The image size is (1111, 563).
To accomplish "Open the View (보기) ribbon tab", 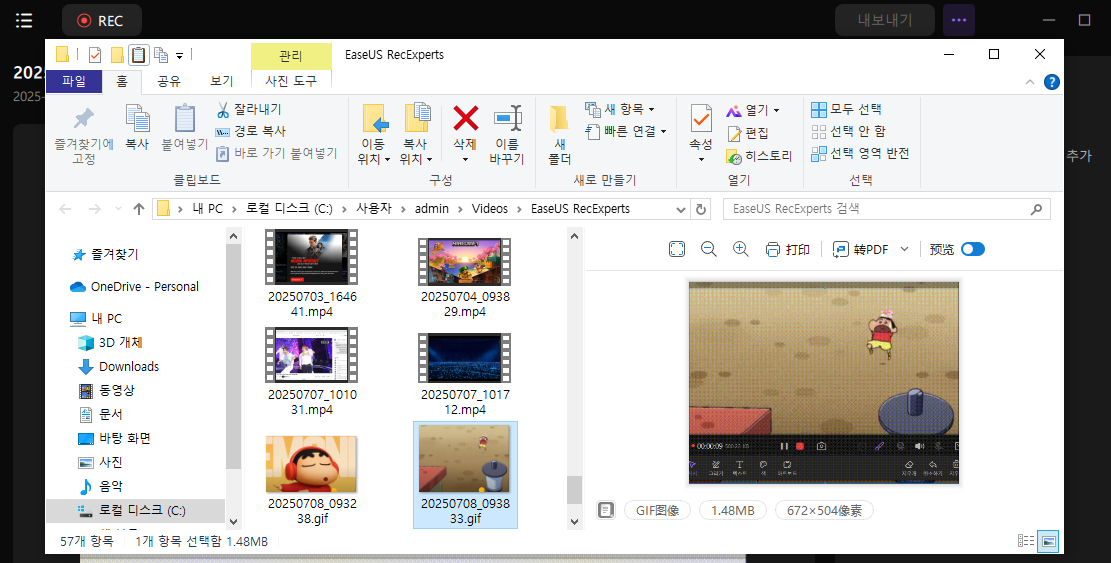I will (x=221, y=81).
